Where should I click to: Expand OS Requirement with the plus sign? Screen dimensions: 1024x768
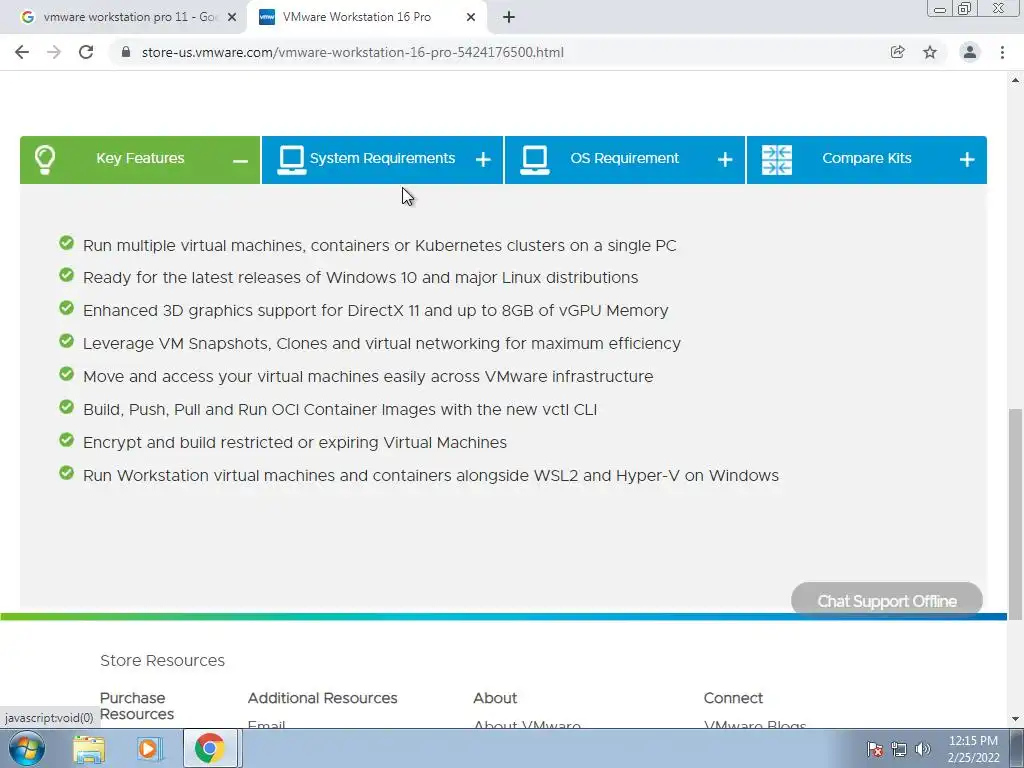pyautogui.click(x=725, y=160)
